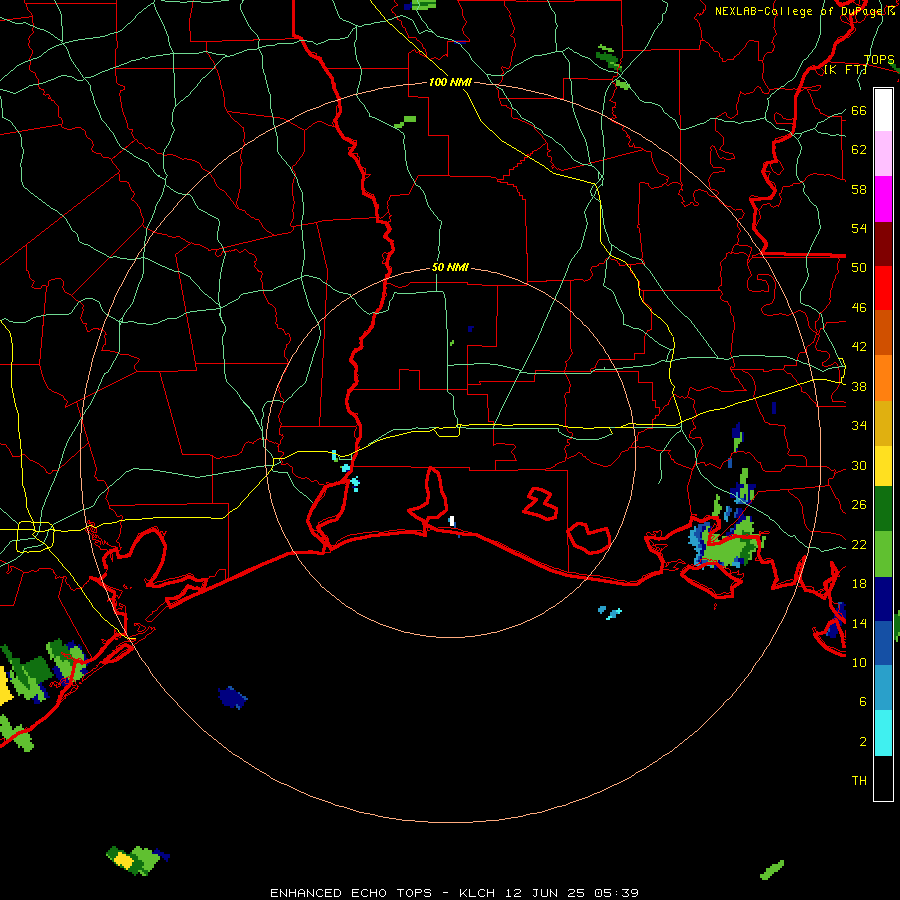Click the 66 value on legend
900x900 pixels.
(859, 110)
